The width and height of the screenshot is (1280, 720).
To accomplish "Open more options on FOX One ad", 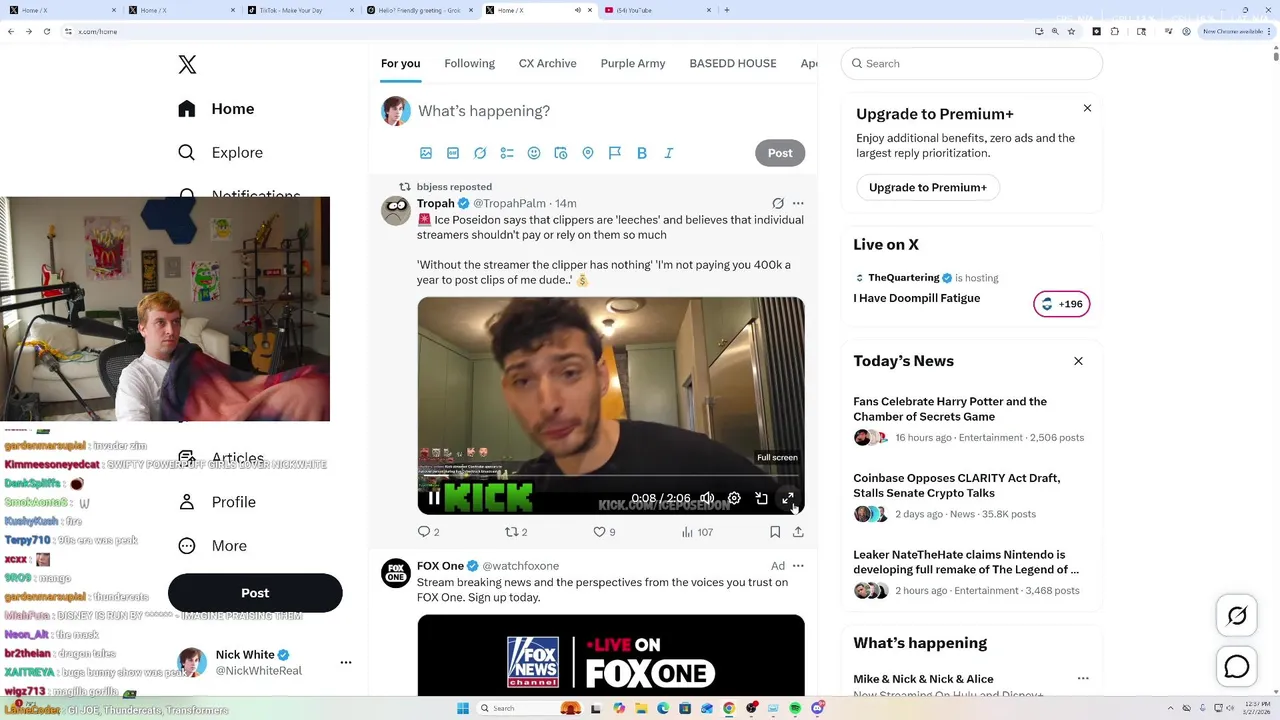I will 798,566.
